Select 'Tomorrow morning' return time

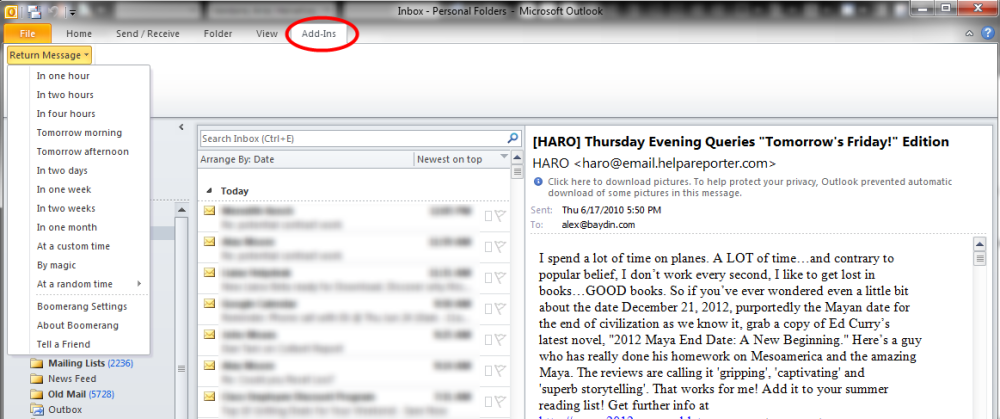pyautogui.click(x=79, y=133)
